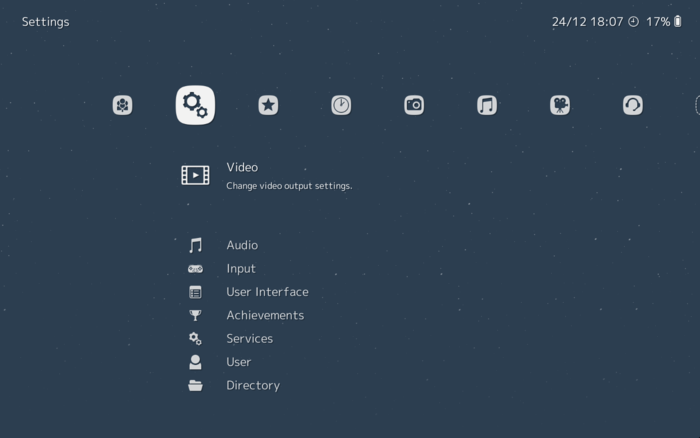
Task: Open the Music note tab
Action: coord(487,105)
